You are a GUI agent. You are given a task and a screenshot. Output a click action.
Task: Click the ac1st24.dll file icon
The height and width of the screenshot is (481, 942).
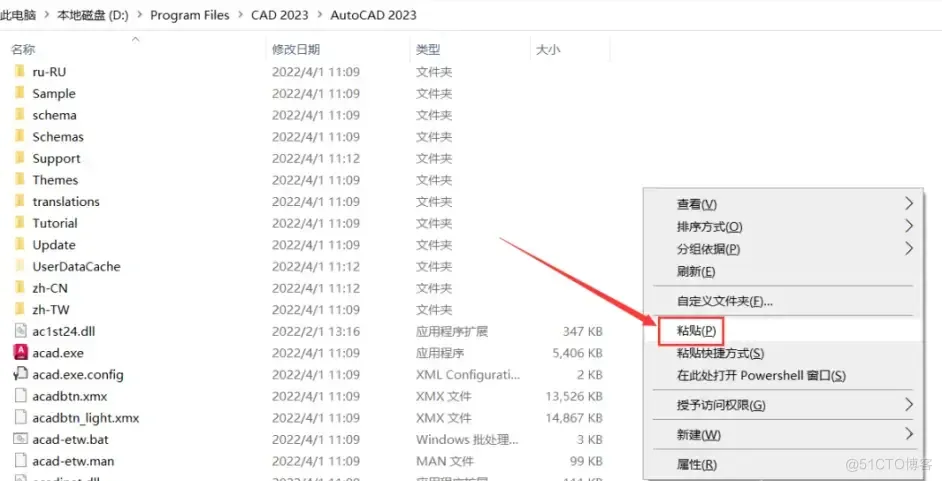(20, 331)
